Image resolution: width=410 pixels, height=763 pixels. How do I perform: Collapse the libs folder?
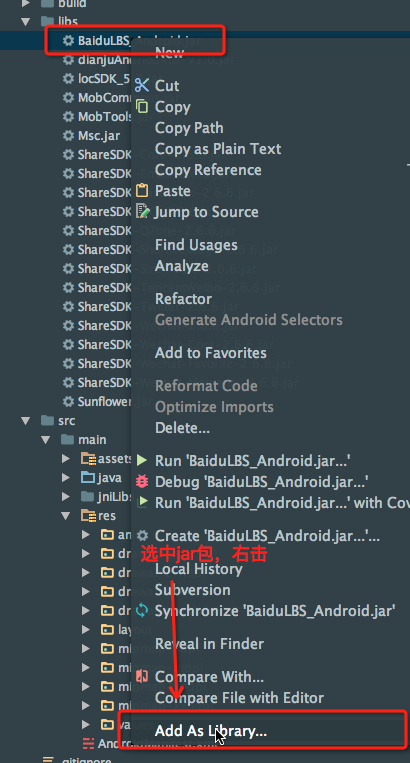25,21
